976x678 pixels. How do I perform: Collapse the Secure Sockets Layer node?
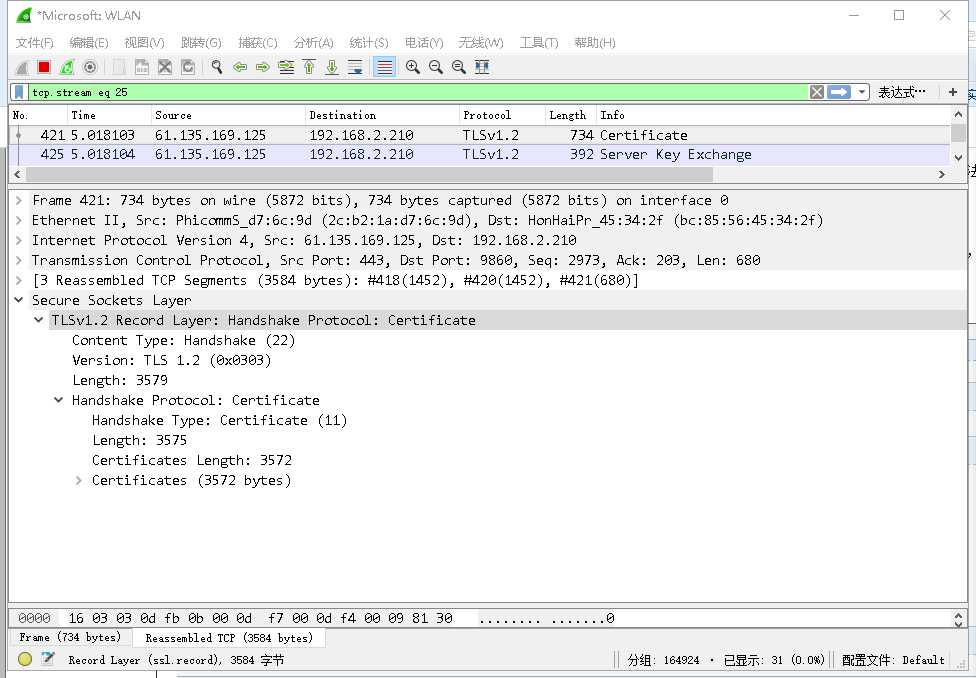coord(19,300)
